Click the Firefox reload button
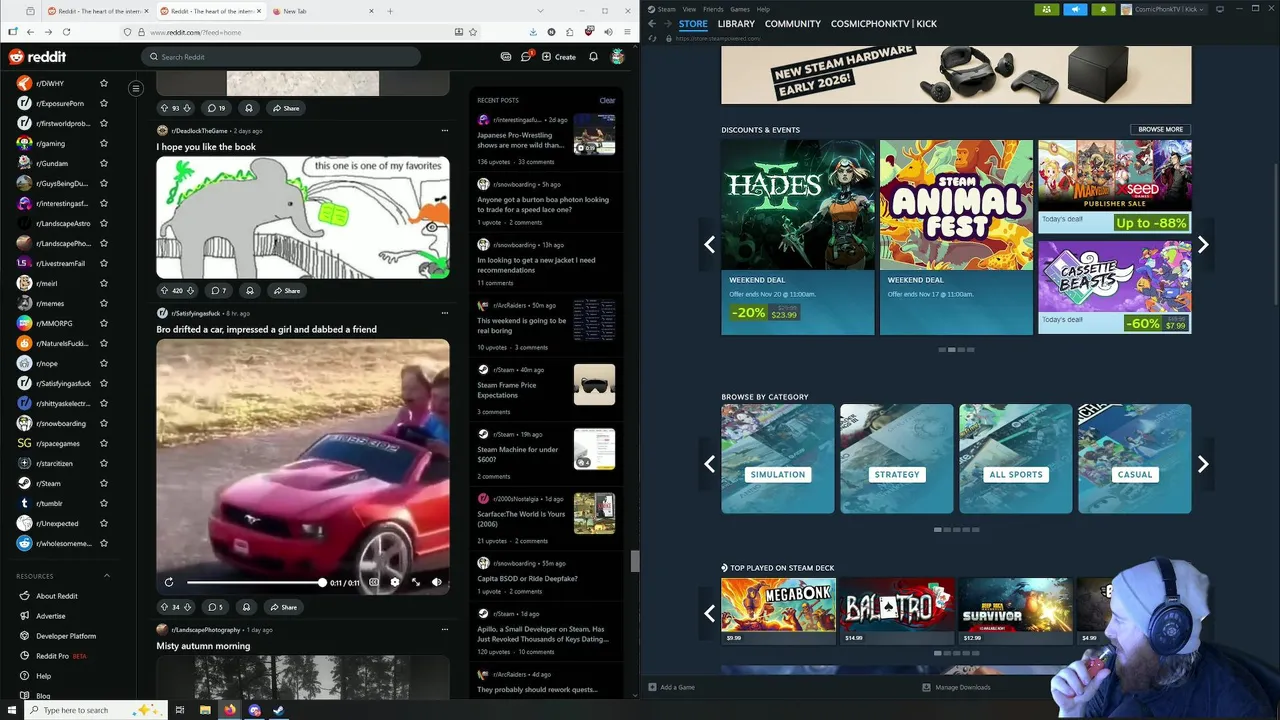 65,32
